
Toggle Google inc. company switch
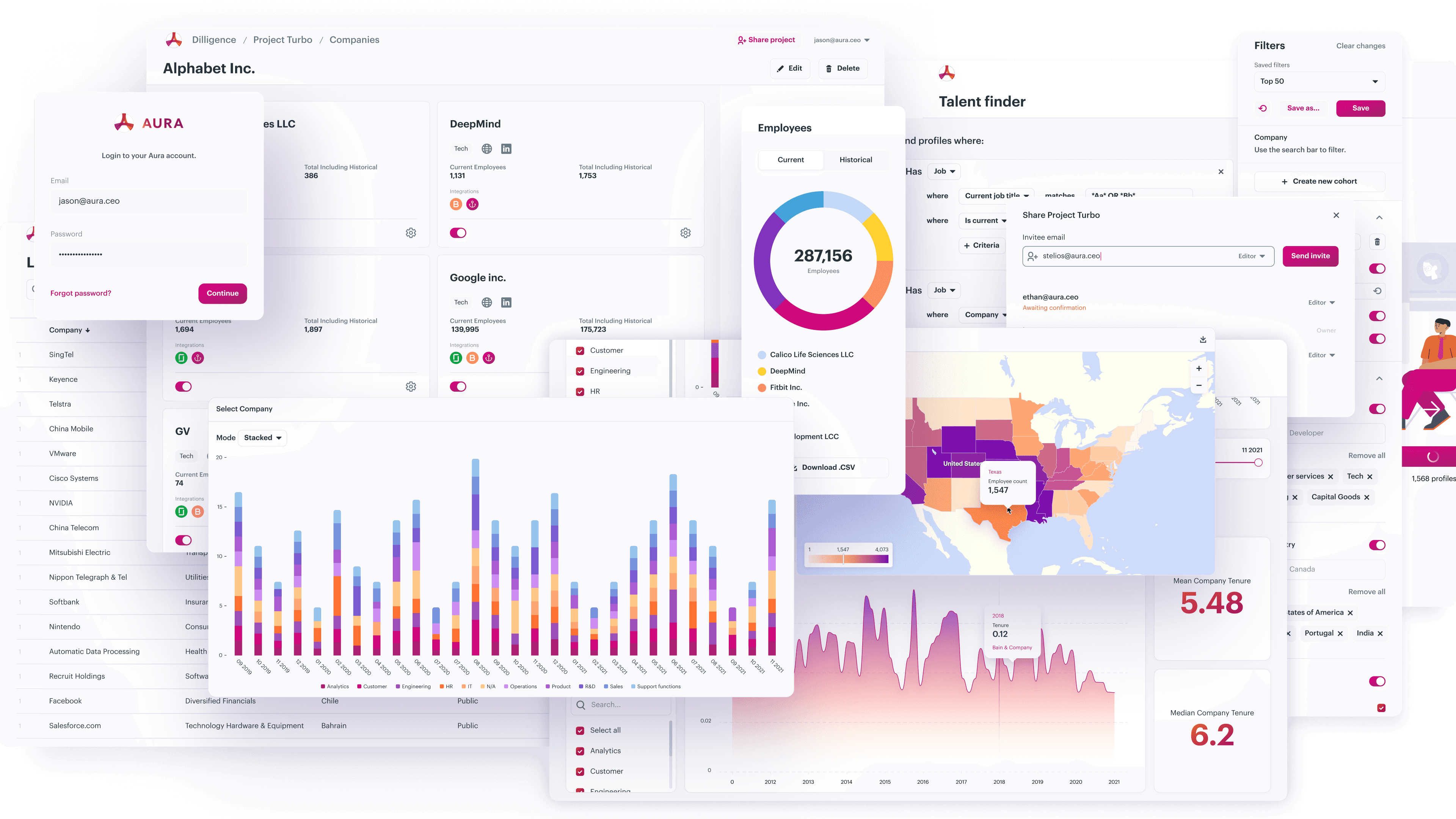(458, 387)
